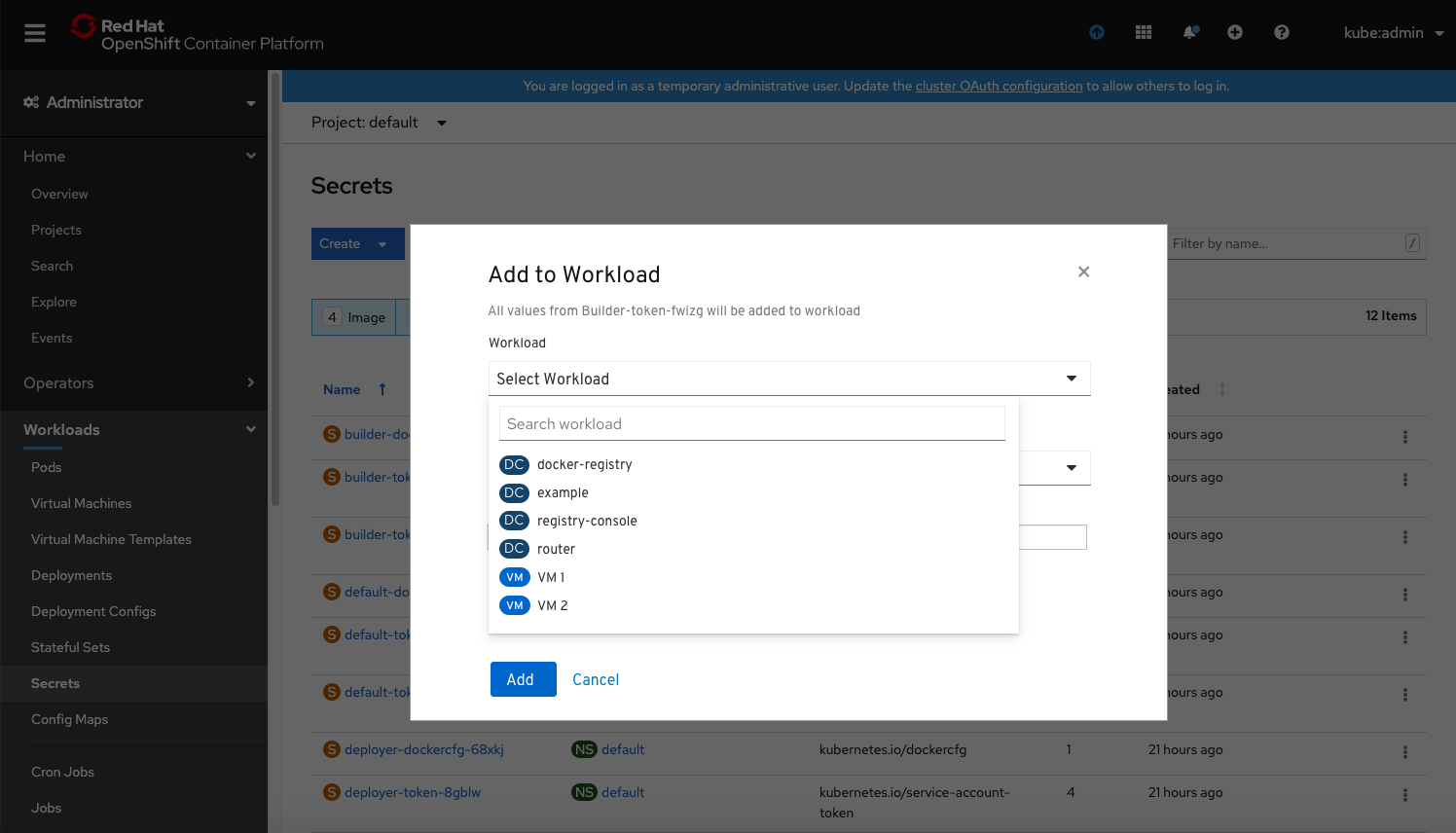
Task: Open kebab menu for deployer-token-8gblw row
Action: [1405, 794]
